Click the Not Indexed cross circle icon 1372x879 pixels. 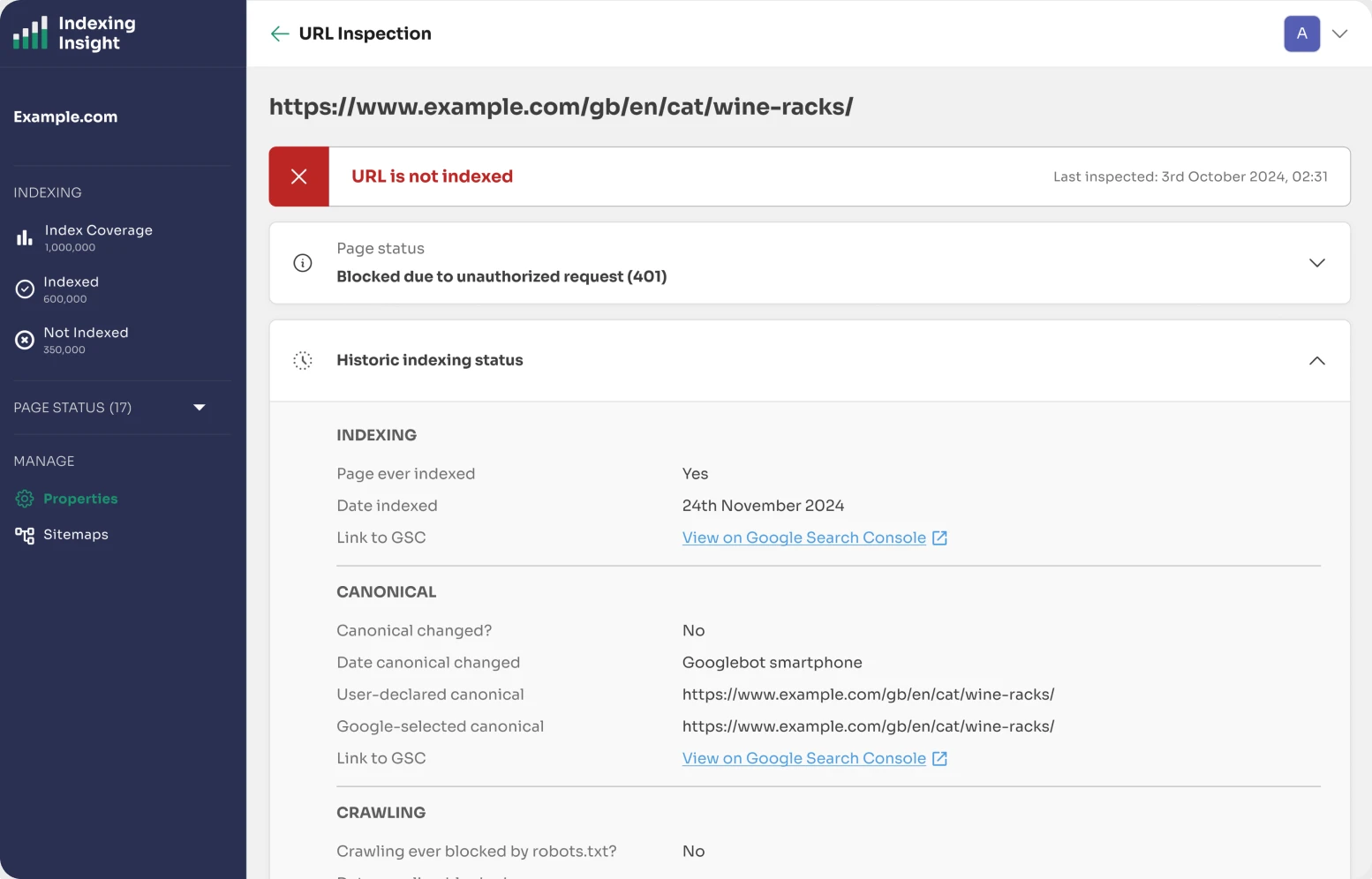(25, 340)
